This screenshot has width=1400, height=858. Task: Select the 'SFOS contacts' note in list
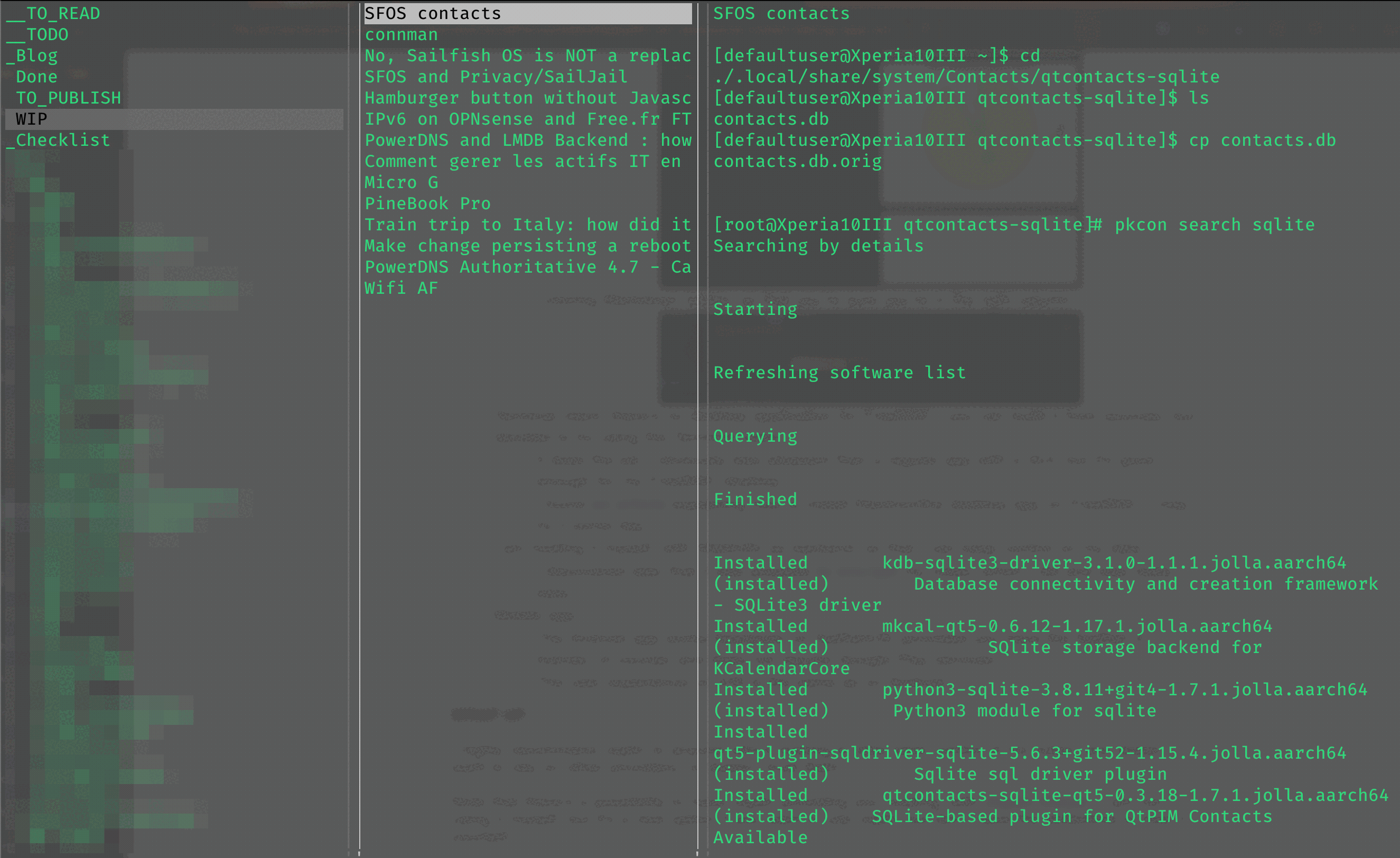pyautogui.click(x=432, y=14)
